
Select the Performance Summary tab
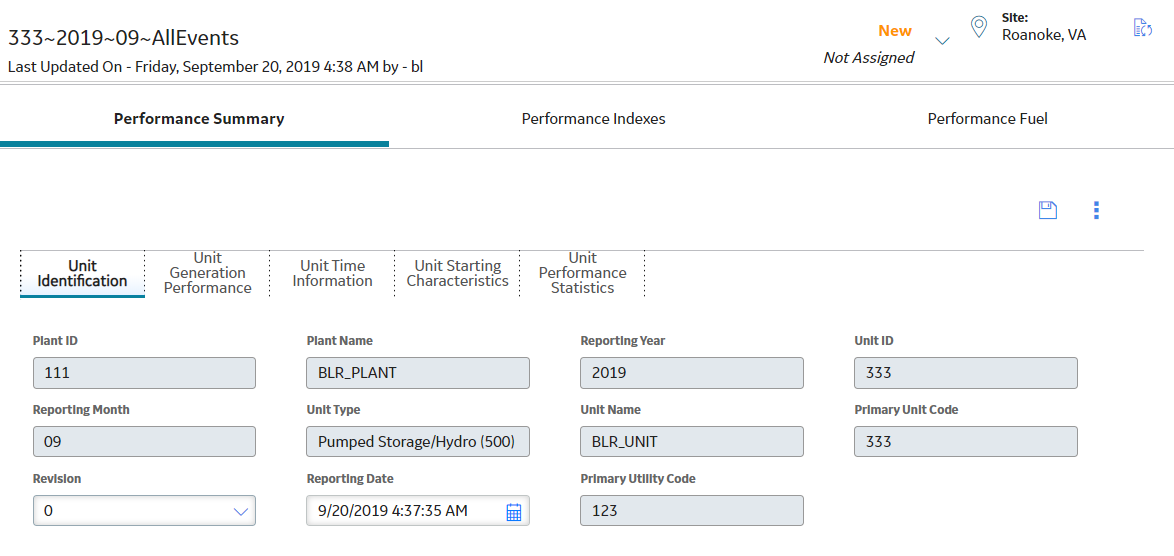tap(199, 119)
